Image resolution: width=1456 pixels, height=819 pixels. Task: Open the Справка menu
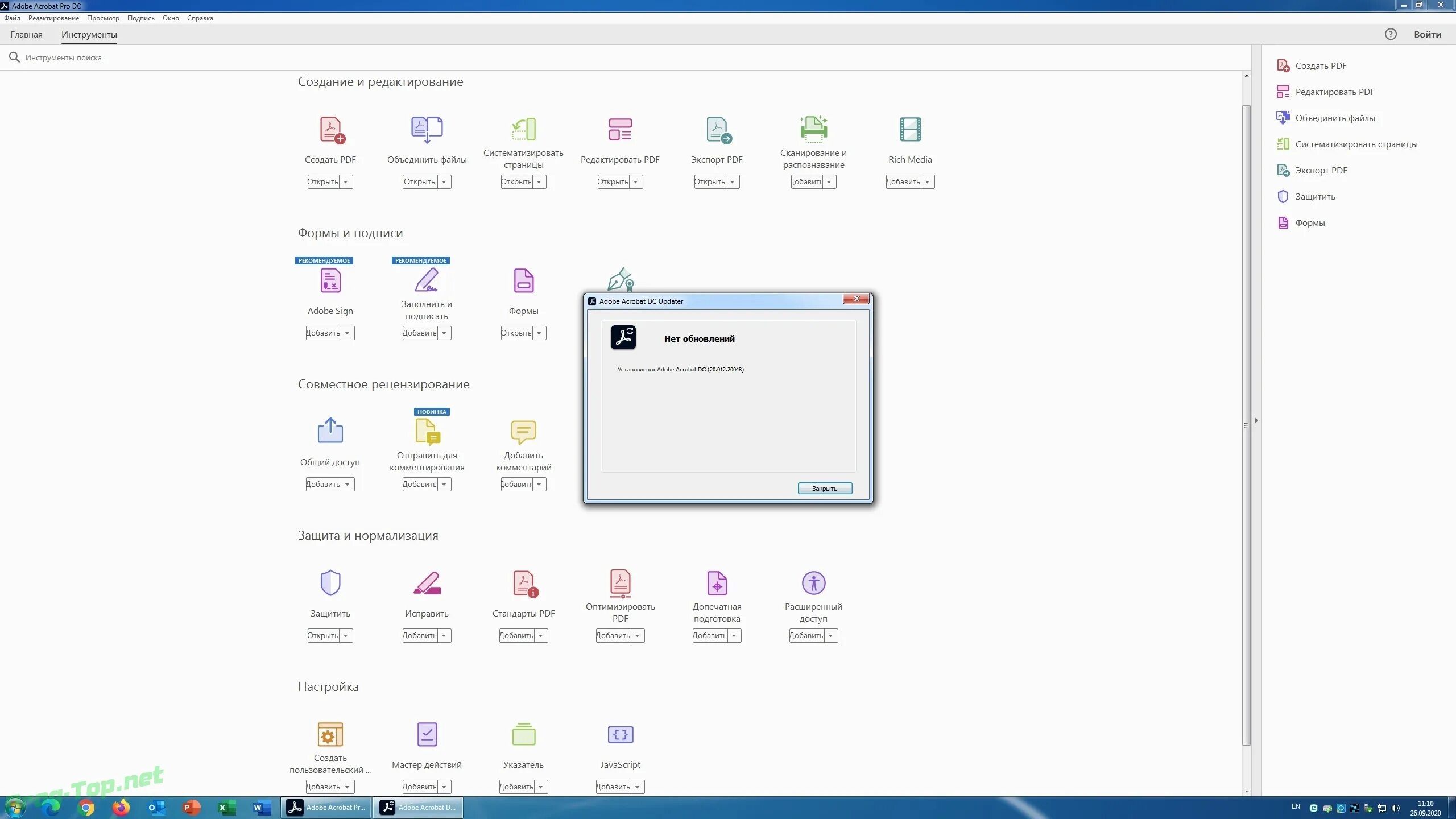[x=200, y=18]
